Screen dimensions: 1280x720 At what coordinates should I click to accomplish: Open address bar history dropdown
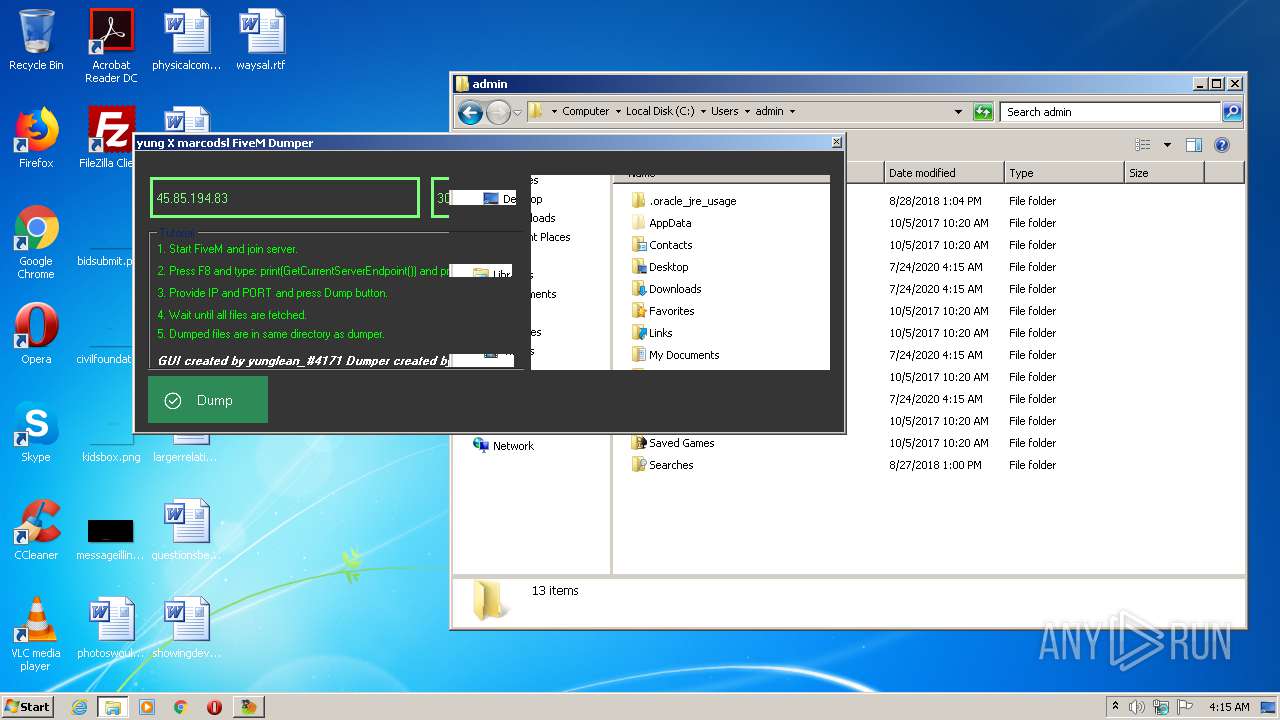[958, 112]
